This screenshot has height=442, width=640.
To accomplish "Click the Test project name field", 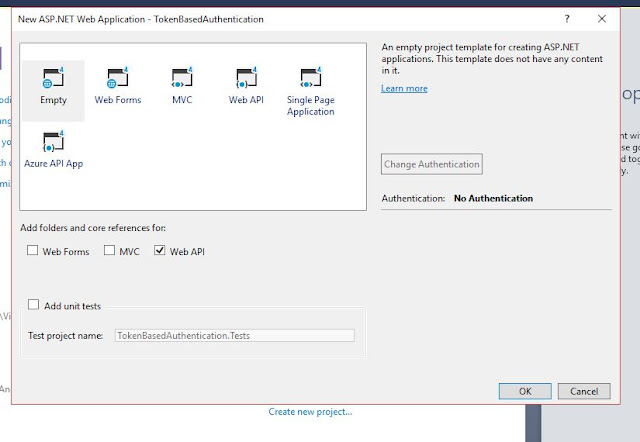I will click(235, 335).
